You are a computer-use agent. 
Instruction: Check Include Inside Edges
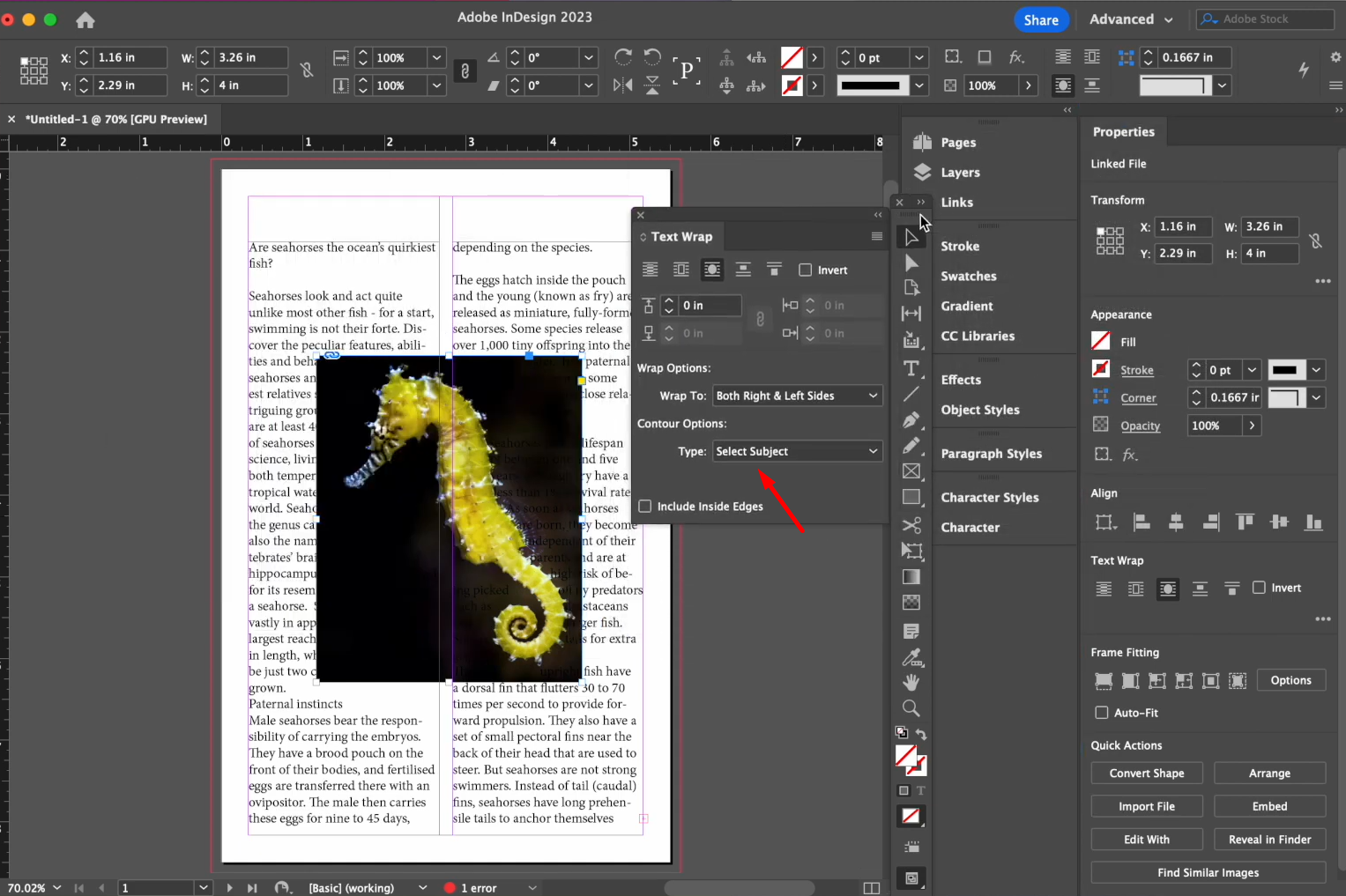[645, 506]
